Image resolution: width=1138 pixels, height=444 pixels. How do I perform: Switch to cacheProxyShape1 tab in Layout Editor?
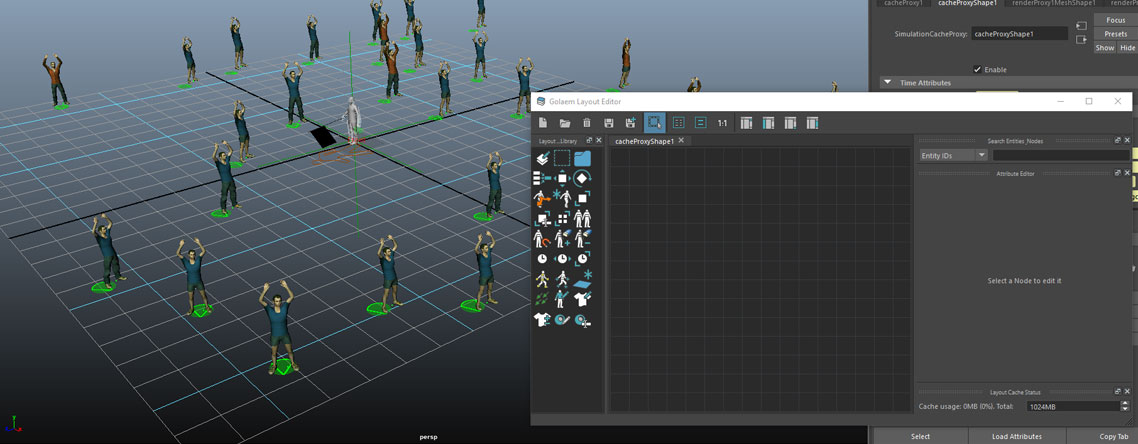645,141
